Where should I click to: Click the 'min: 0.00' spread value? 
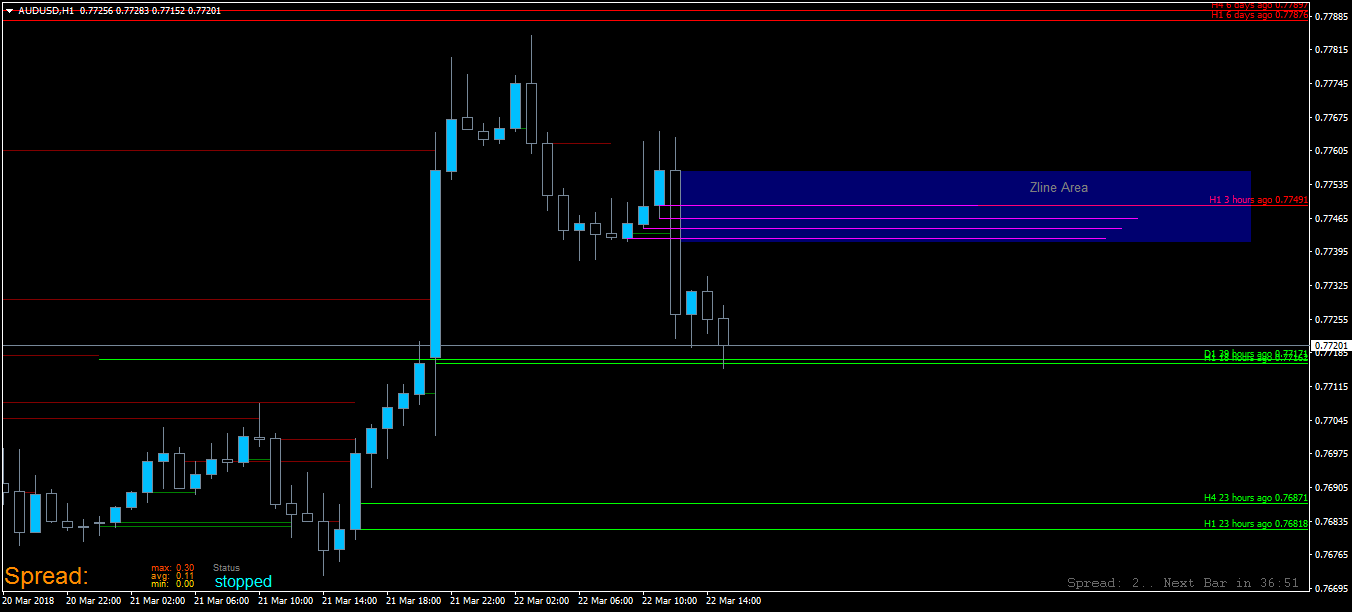tap(173, 583)
